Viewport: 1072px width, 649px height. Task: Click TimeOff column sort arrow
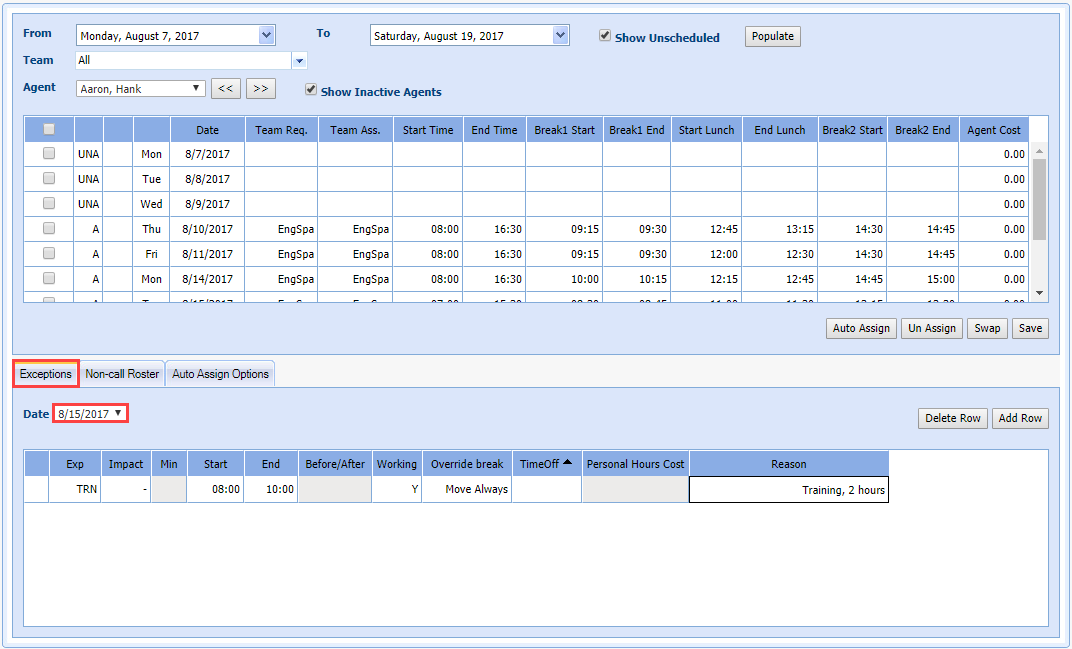[568, 462]
